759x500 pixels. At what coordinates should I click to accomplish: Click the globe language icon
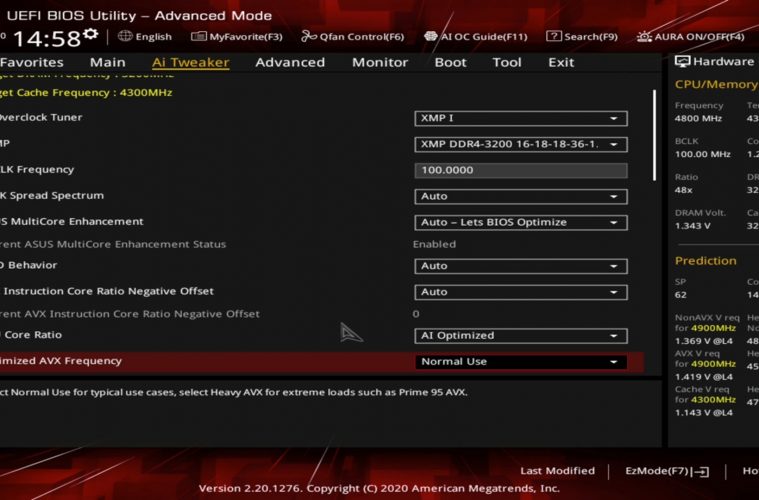pyautogui.click(x=125, y=36)
